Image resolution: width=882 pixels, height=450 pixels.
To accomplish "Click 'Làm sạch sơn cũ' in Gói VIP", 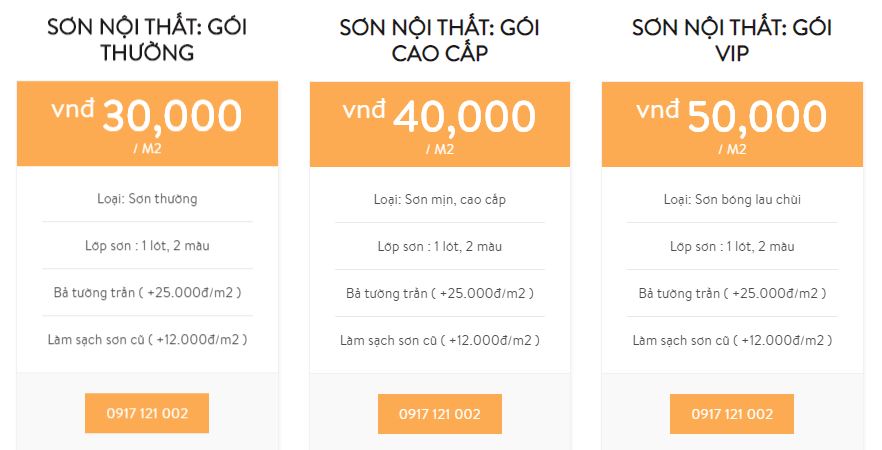I will click(732, 340).
